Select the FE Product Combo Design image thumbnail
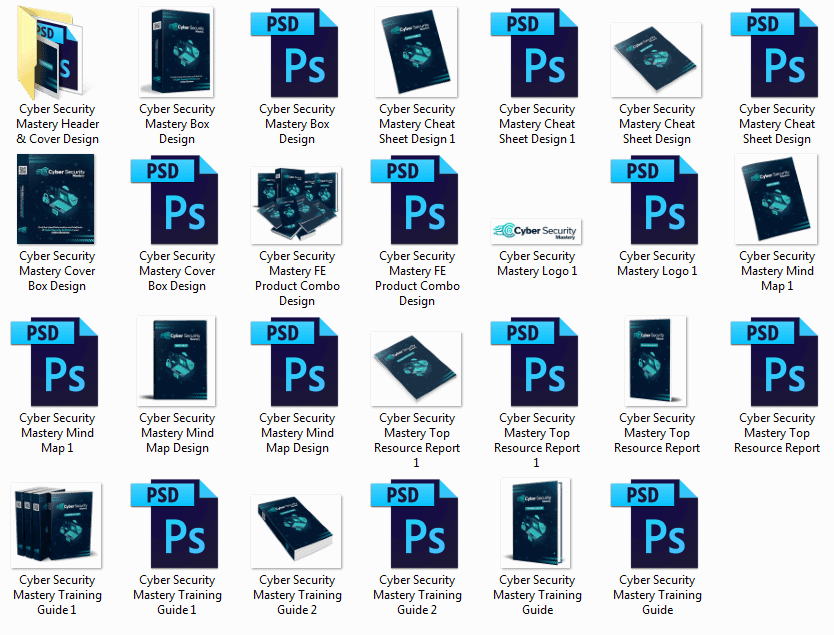 point(296,205)
